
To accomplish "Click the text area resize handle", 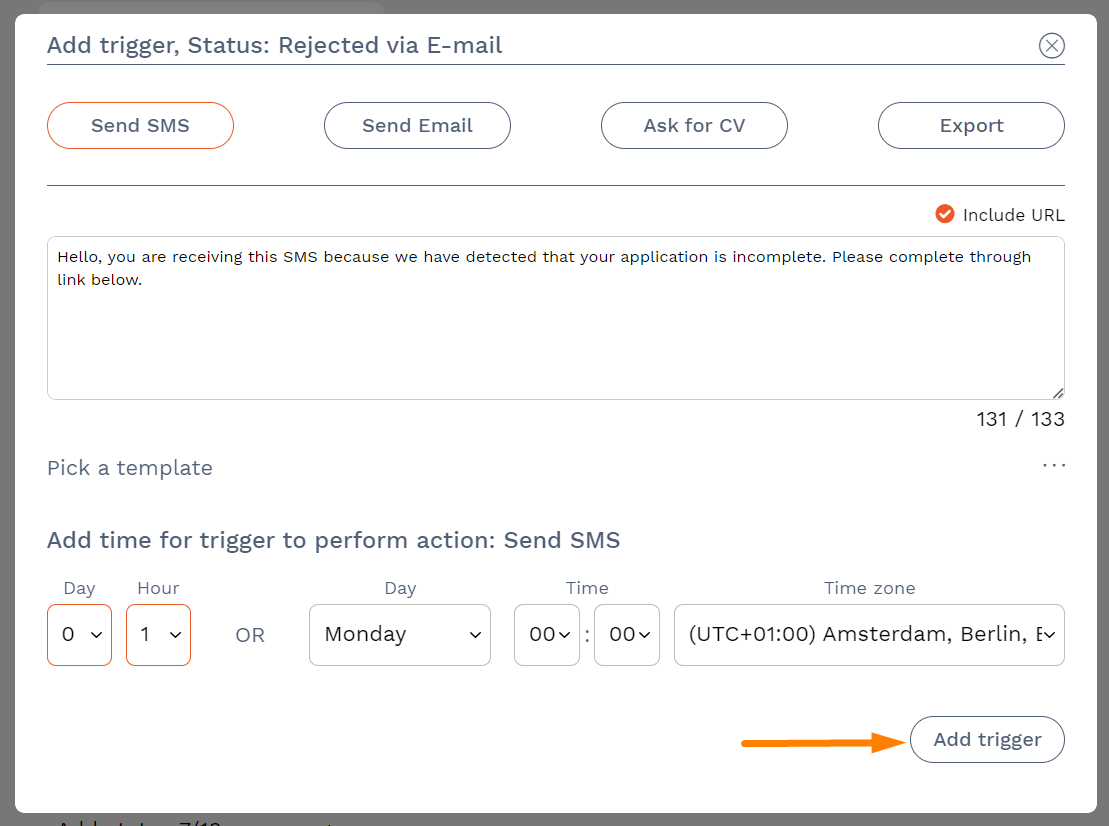I will (x=1058, y=393).
